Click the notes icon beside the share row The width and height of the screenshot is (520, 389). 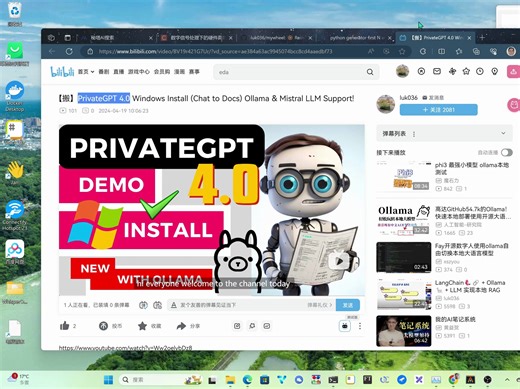pos(237,326)
